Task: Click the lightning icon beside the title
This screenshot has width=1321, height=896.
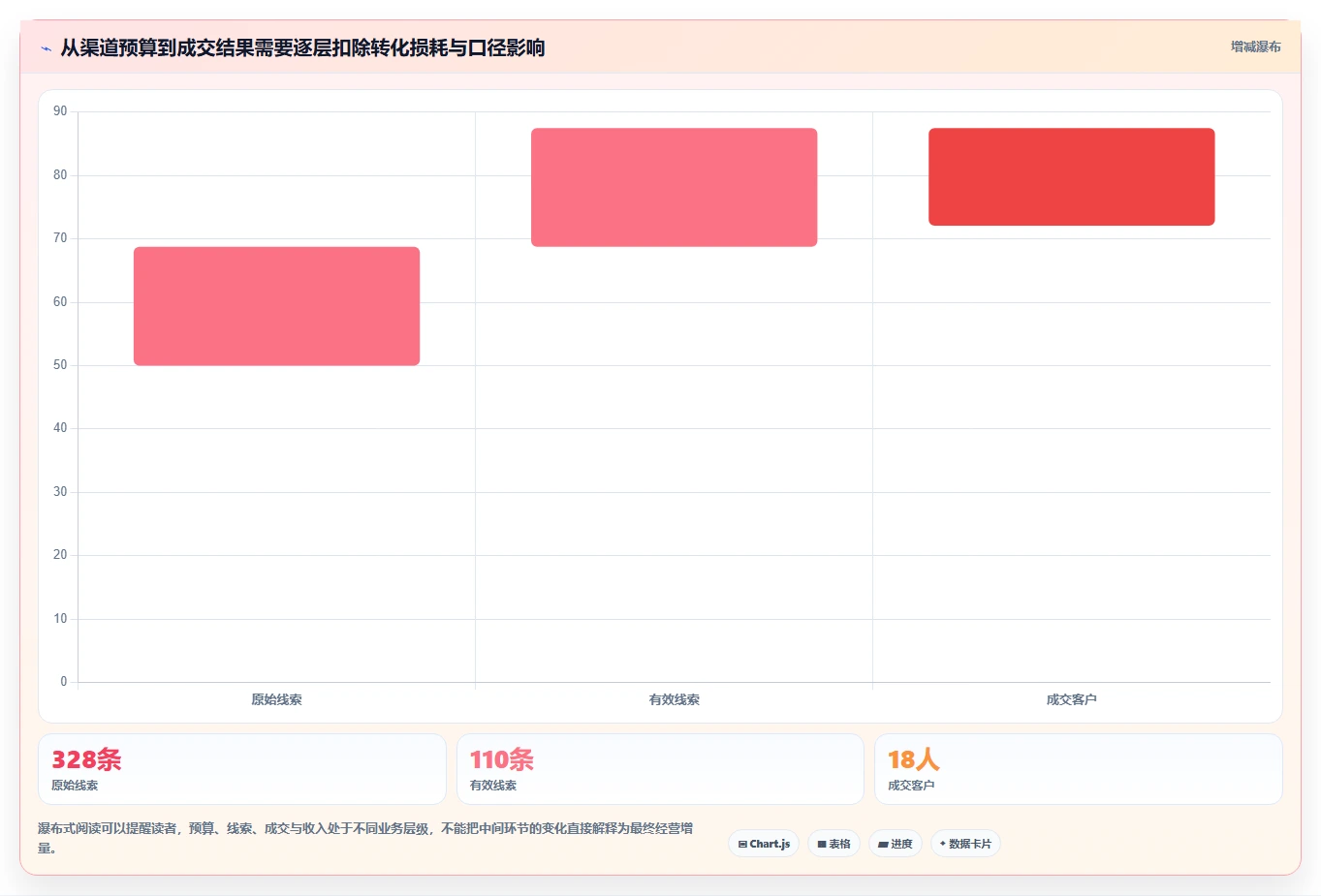Action: click(x=46, y=48)
